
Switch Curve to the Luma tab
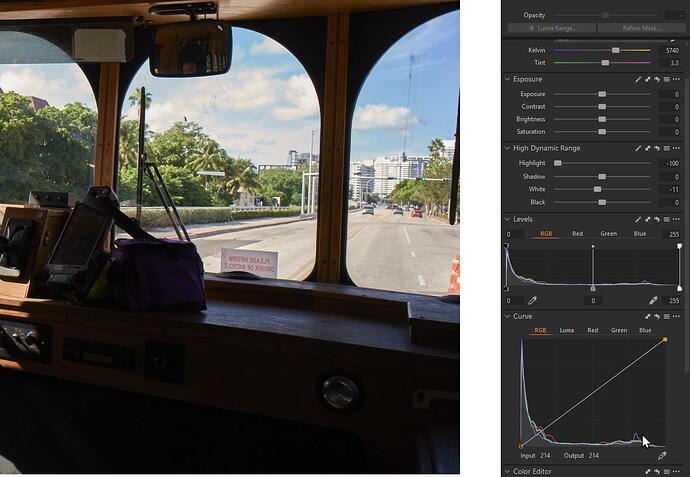tap(566, 330)
